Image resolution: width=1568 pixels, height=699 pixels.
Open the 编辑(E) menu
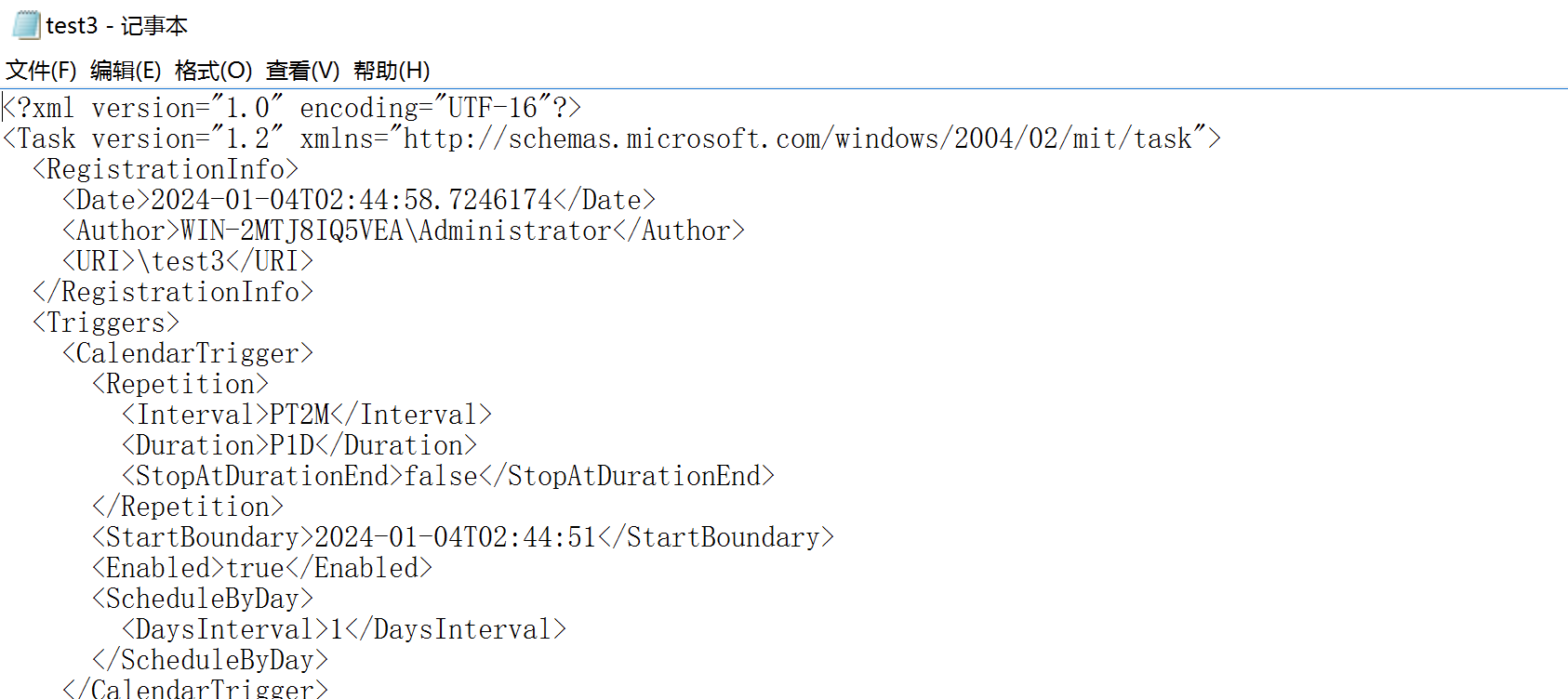click(x=126, y=71)
